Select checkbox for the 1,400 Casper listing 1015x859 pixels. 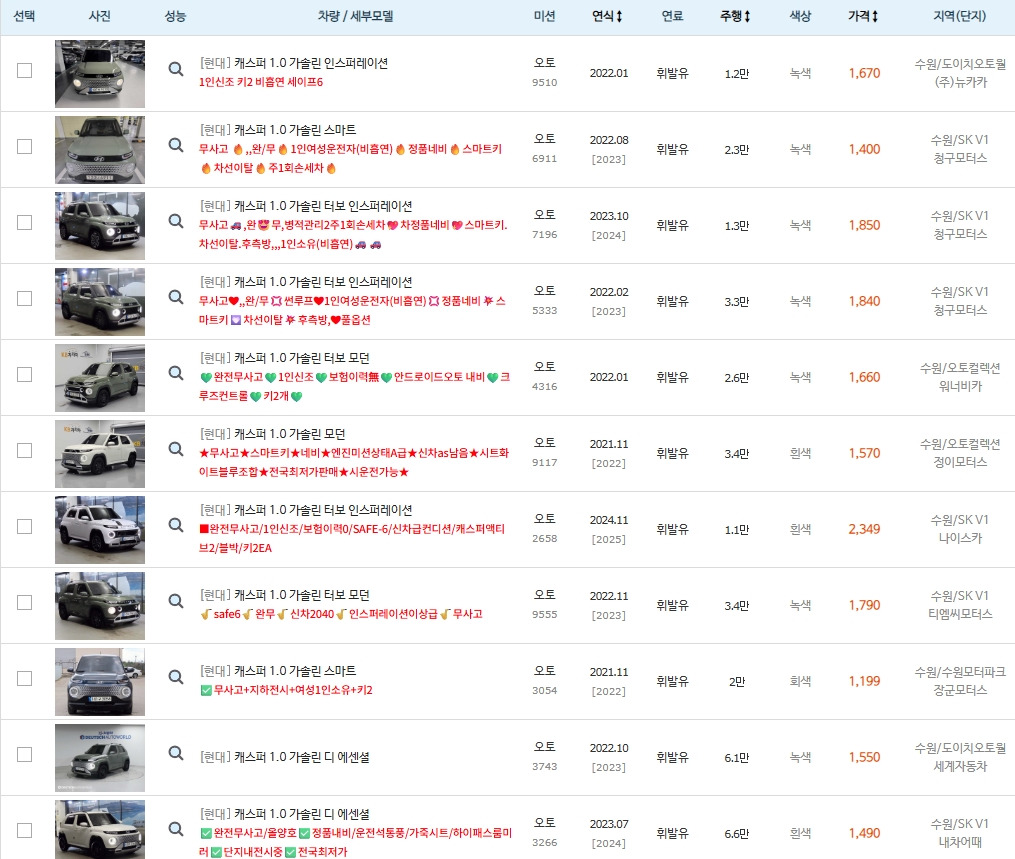(25, 146)
